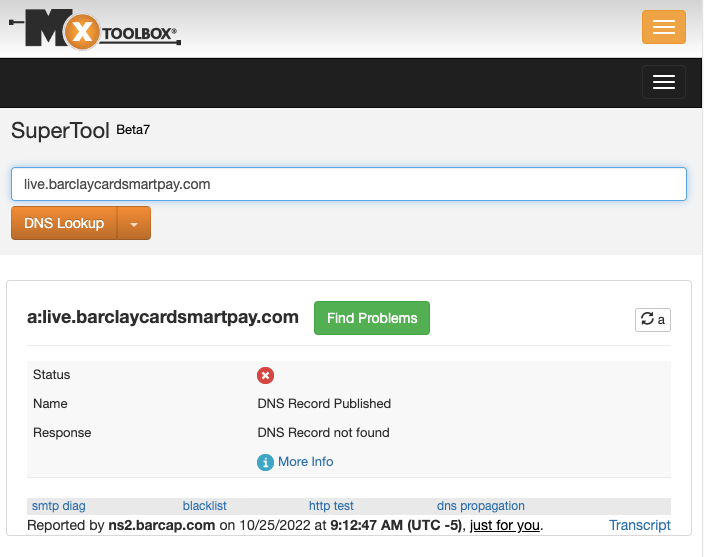Click the Find Problems button
Image resolution: width=704 pixels, height=557 pixels.
(372, 318)
